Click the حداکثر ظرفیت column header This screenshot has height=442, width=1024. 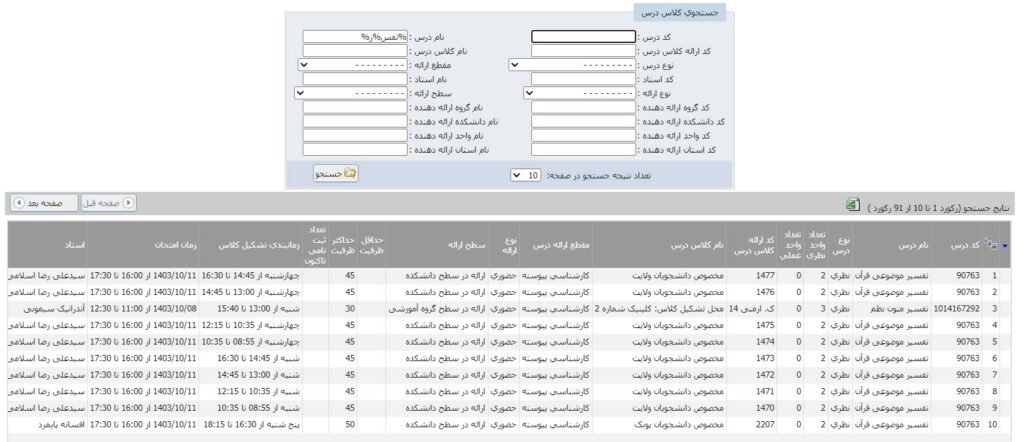tap(344, 245)
